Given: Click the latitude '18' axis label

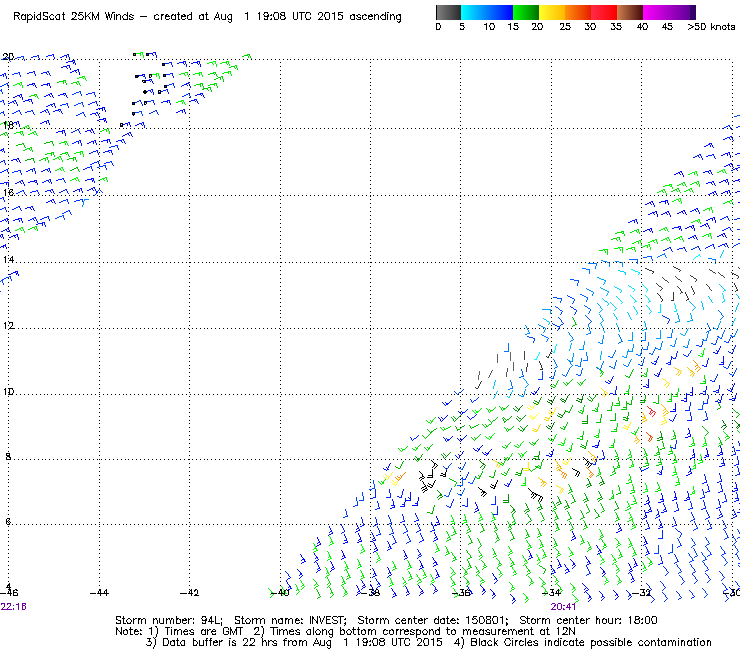Looking at the screenshot, I should click(x=8, y=126).
